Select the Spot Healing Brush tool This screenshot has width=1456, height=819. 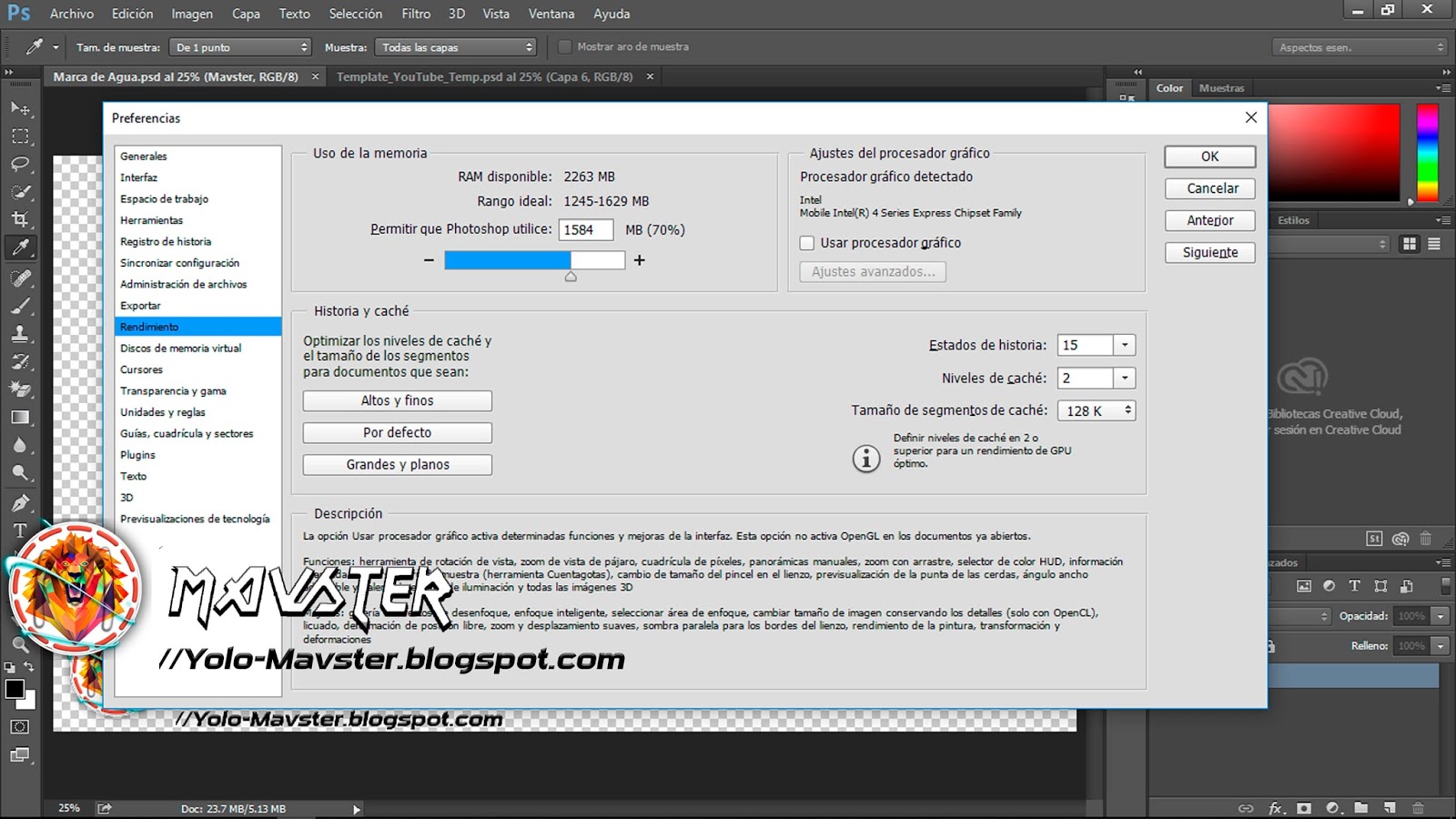[x=20, y=278]
